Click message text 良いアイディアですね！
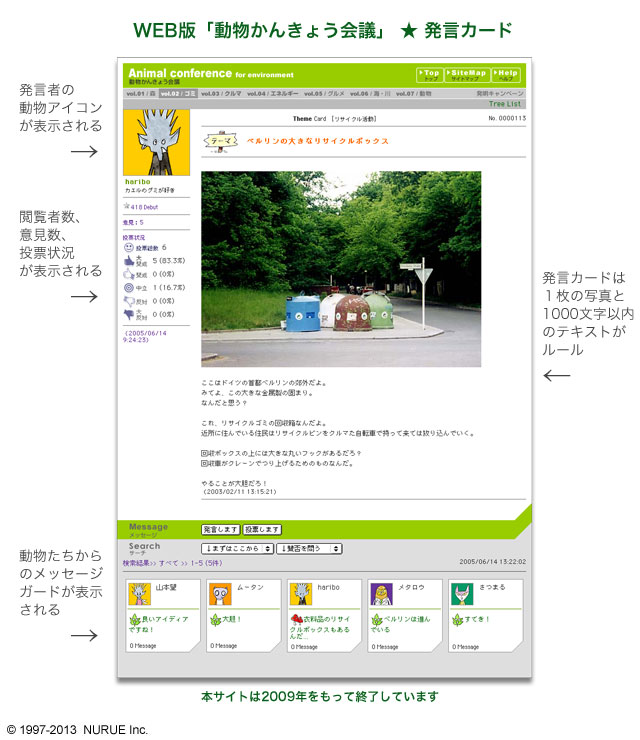 tap(159, 624)
